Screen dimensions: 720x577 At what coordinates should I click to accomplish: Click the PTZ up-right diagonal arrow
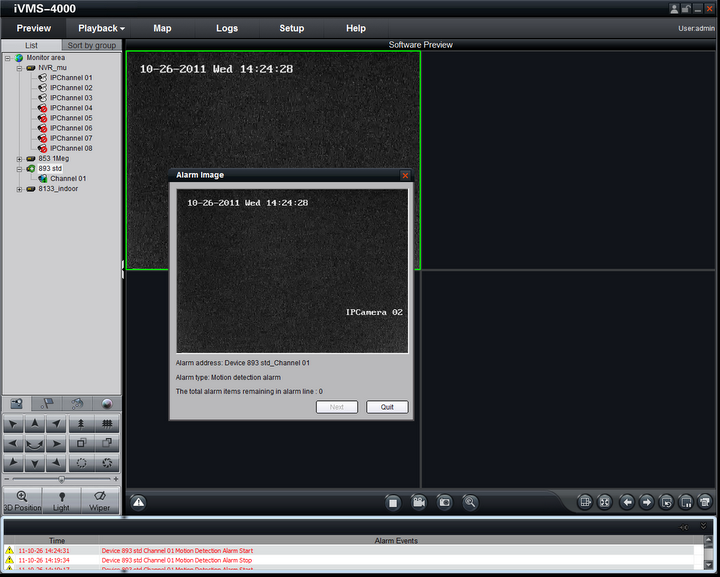(x=56, y=424)
